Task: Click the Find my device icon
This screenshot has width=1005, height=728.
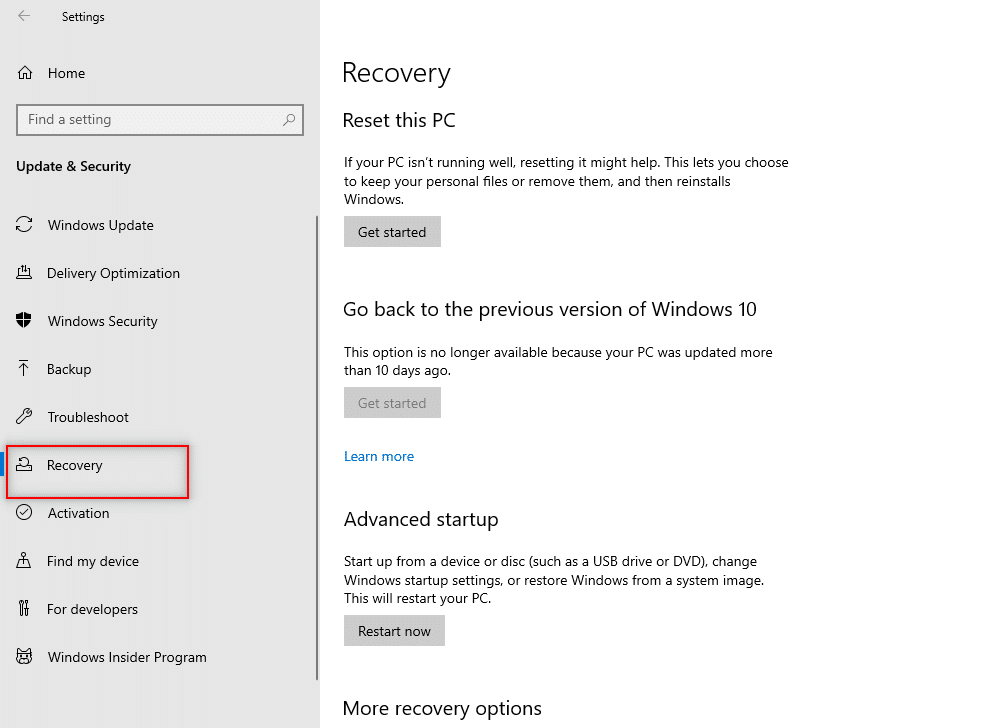Action: [x=24, y=560]
